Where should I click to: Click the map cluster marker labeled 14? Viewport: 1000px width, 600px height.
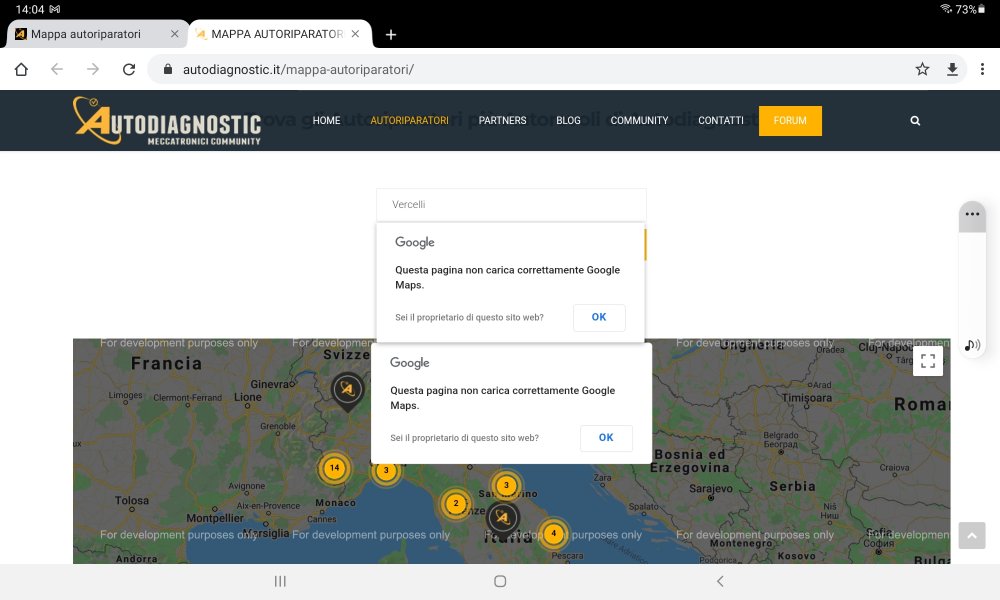point(334,468)
